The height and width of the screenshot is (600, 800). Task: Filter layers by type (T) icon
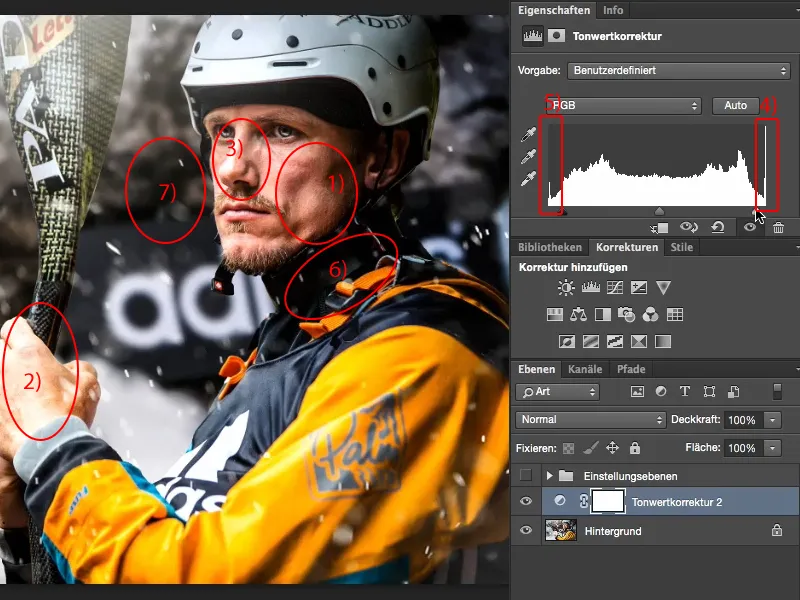click(x=685, y=391)
